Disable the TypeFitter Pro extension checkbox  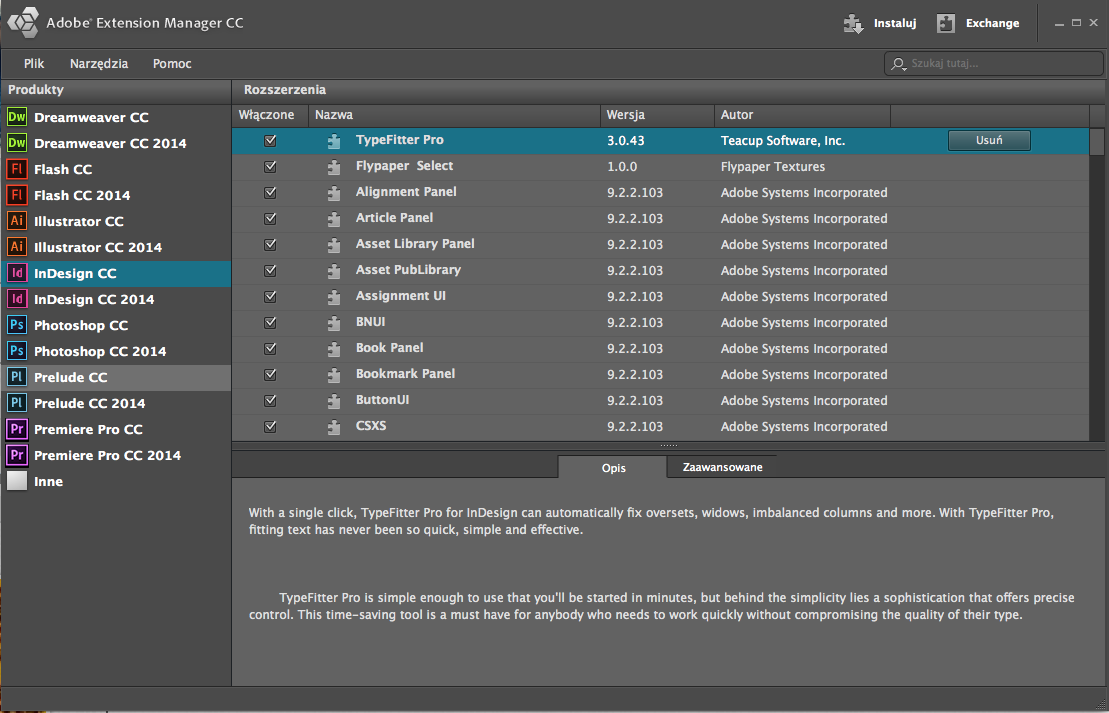coord(270,141)
